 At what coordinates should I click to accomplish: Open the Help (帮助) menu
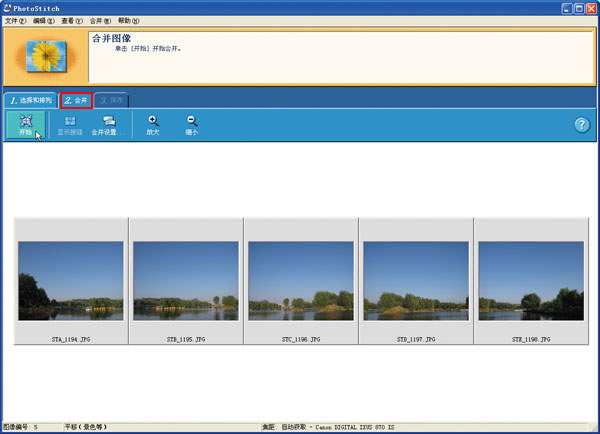[128, 21]
